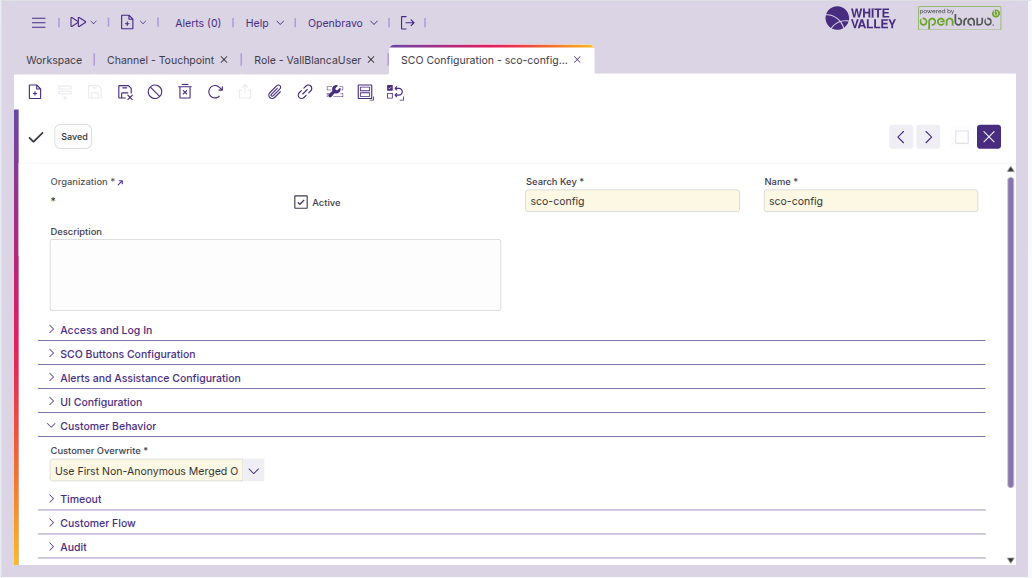Refresh the record with the reload icon
The width and height of the screenshot is (1032, 578).
click(x=215, y=92)
